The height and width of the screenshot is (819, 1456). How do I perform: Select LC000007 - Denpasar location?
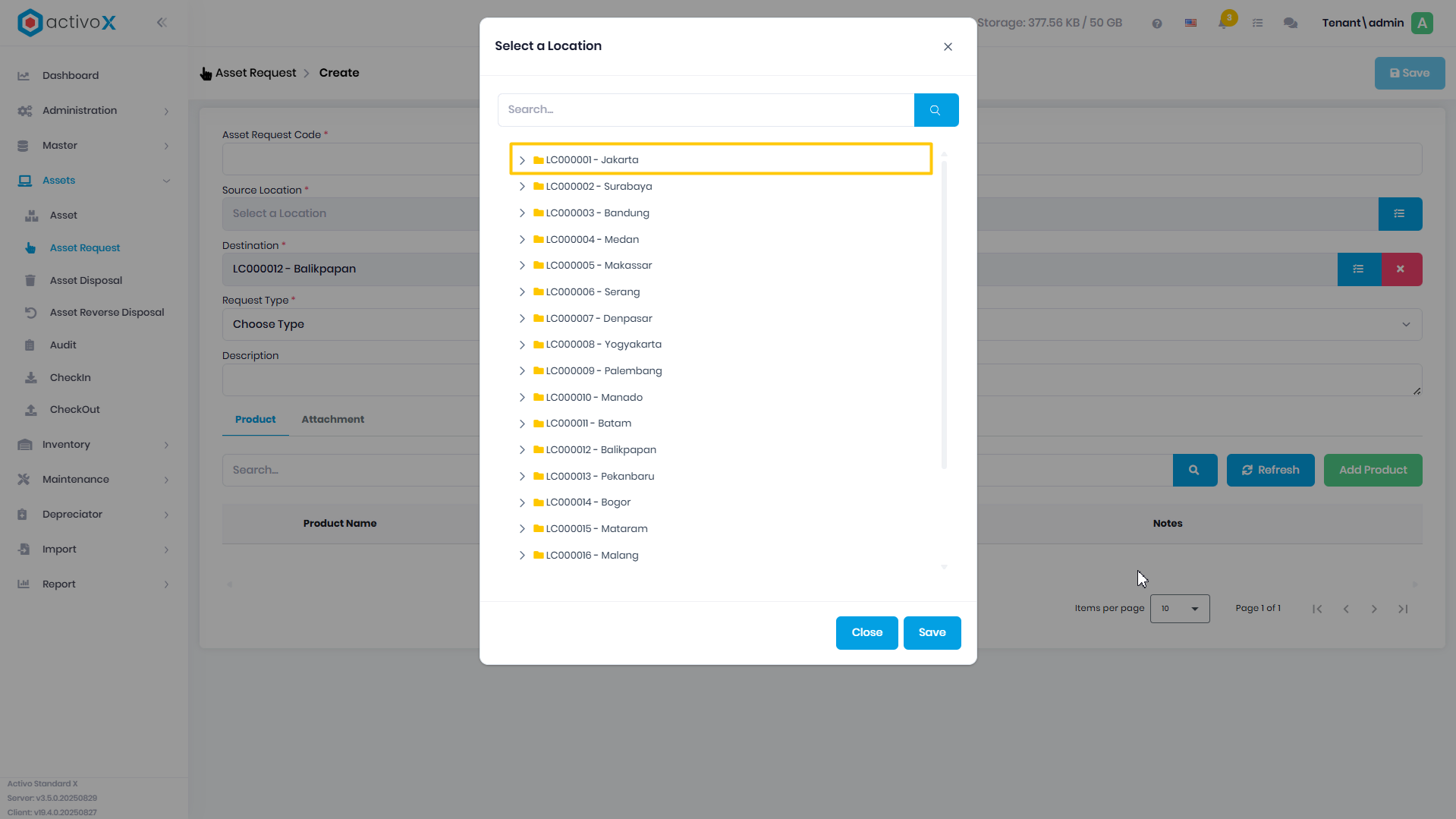599,319
